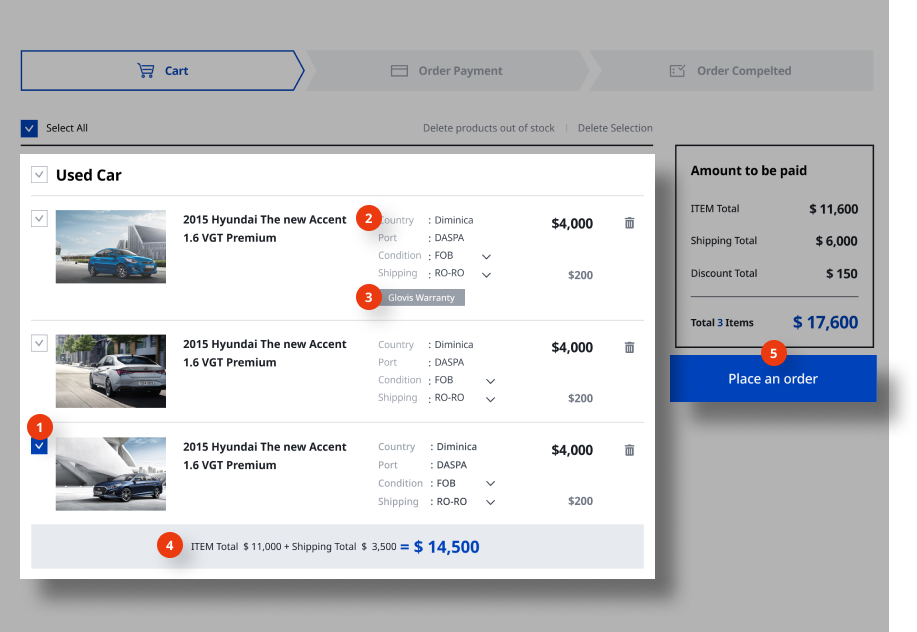Click the $ 11,000 ITEM Total in the subtotal bar

pos(262,547)
